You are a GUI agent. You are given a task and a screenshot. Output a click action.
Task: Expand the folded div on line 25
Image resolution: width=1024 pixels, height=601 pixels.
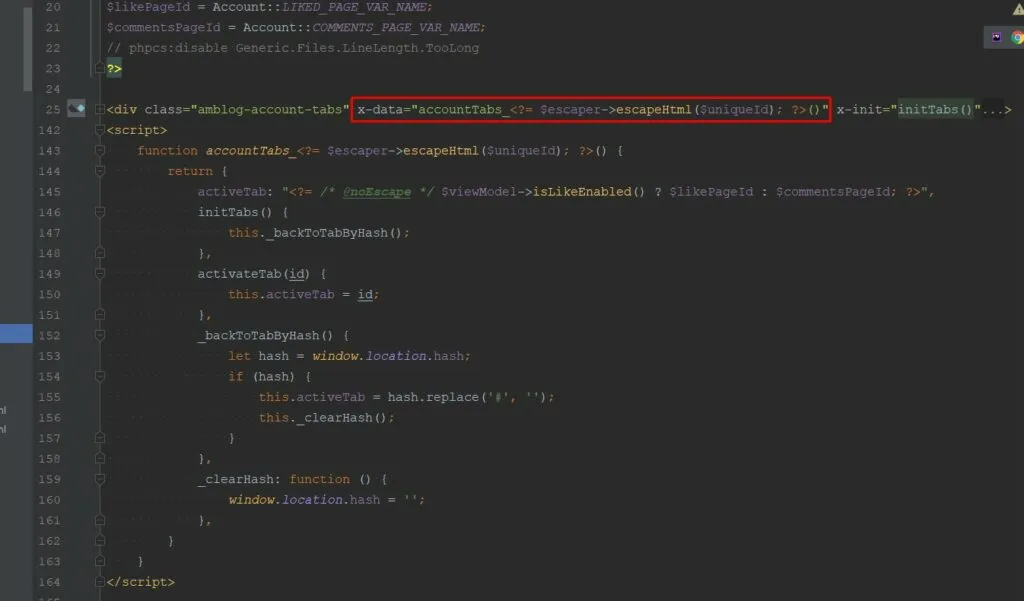(x=99, y=109)
